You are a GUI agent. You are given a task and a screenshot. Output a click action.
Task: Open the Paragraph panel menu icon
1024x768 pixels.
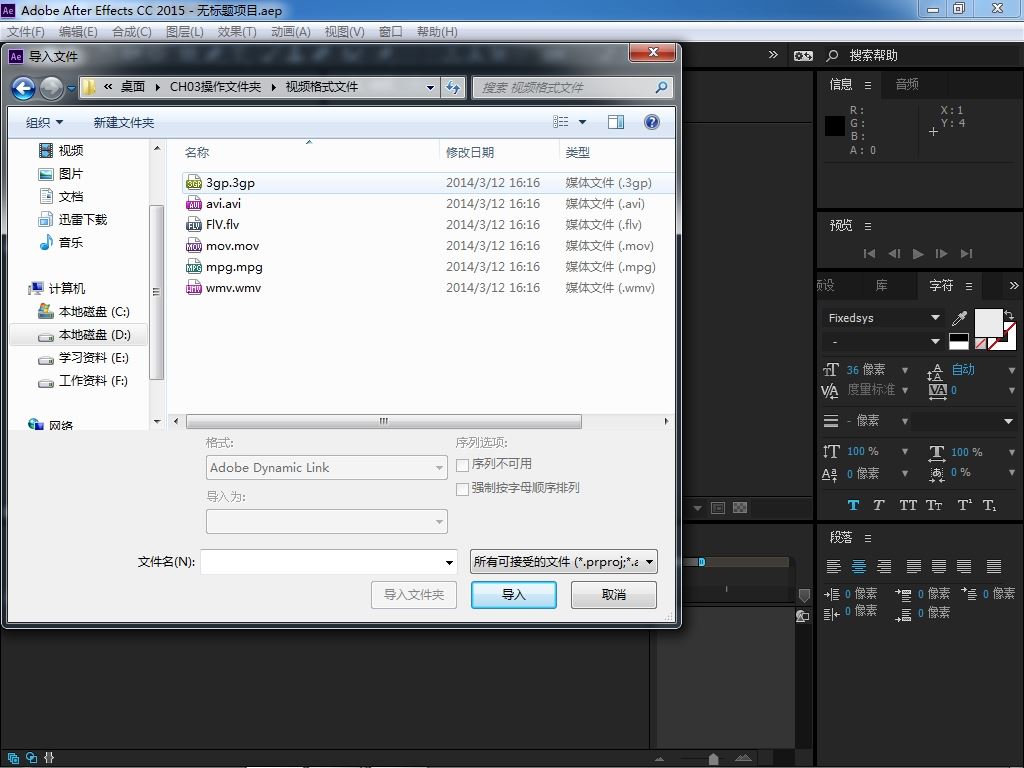coord(868,538)
